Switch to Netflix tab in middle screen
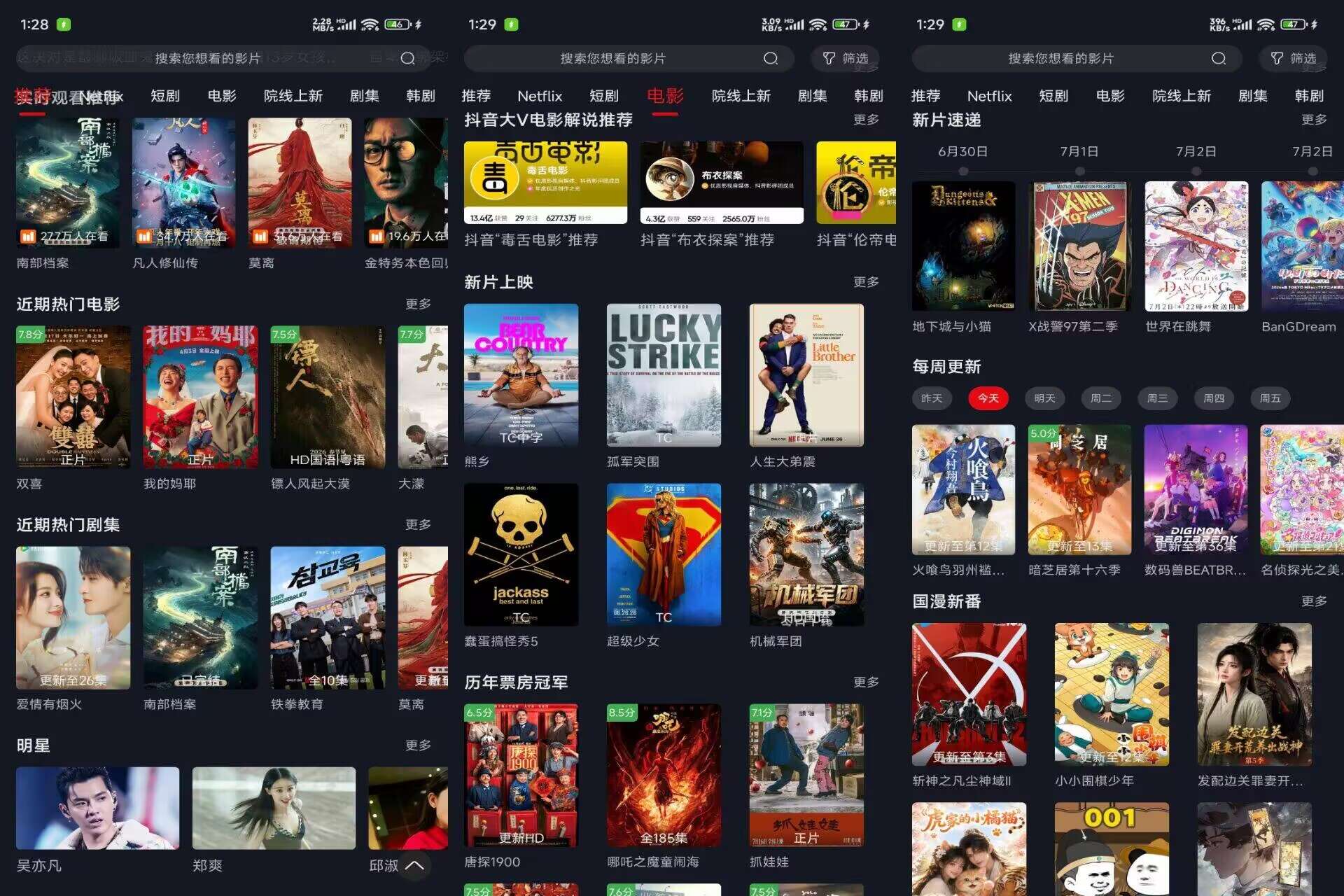Viewport: 1344px width, 896px height. click(540, 96)
